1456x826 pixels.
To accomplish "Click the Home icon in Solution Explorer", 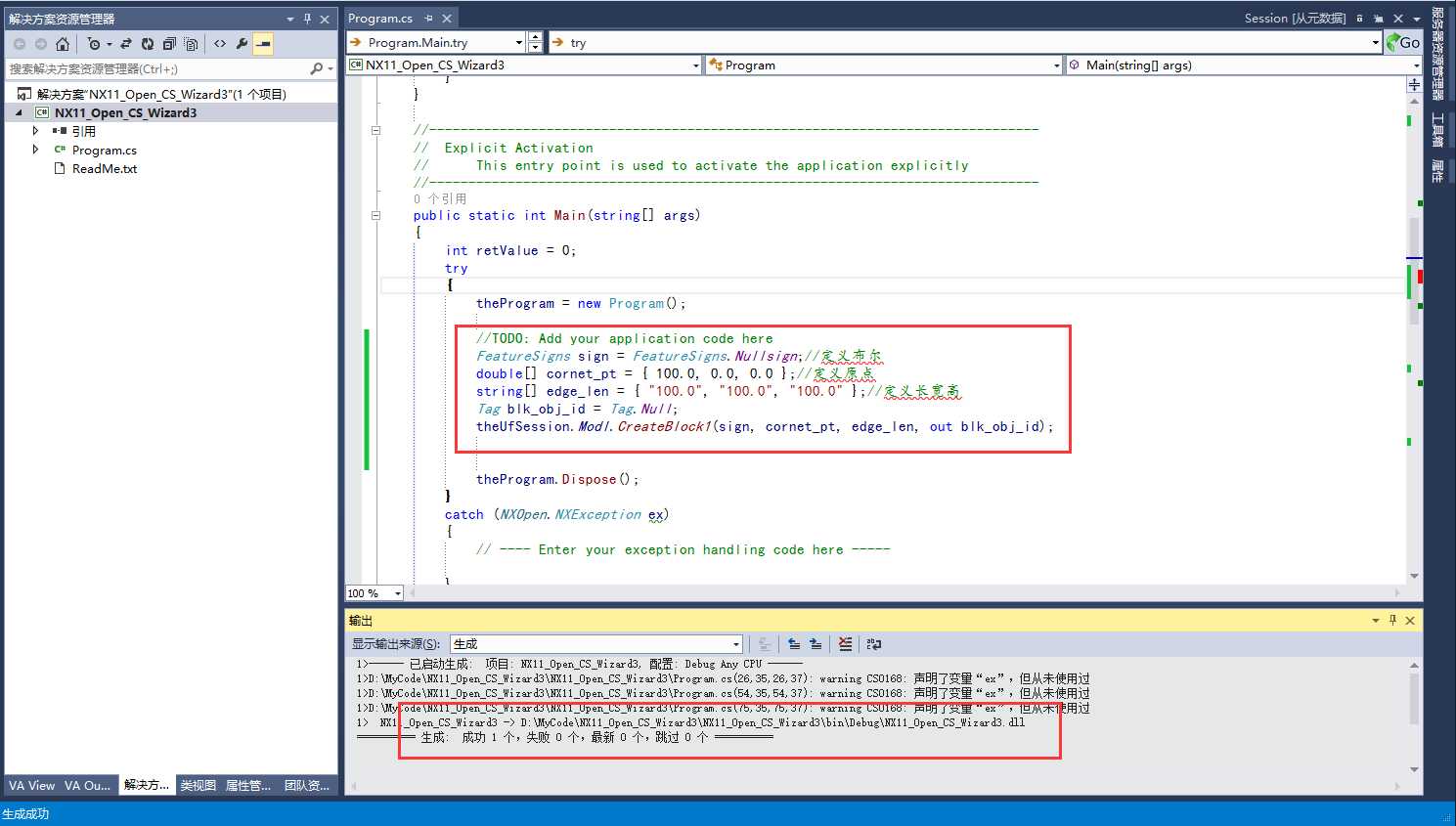I will (63, 44).
